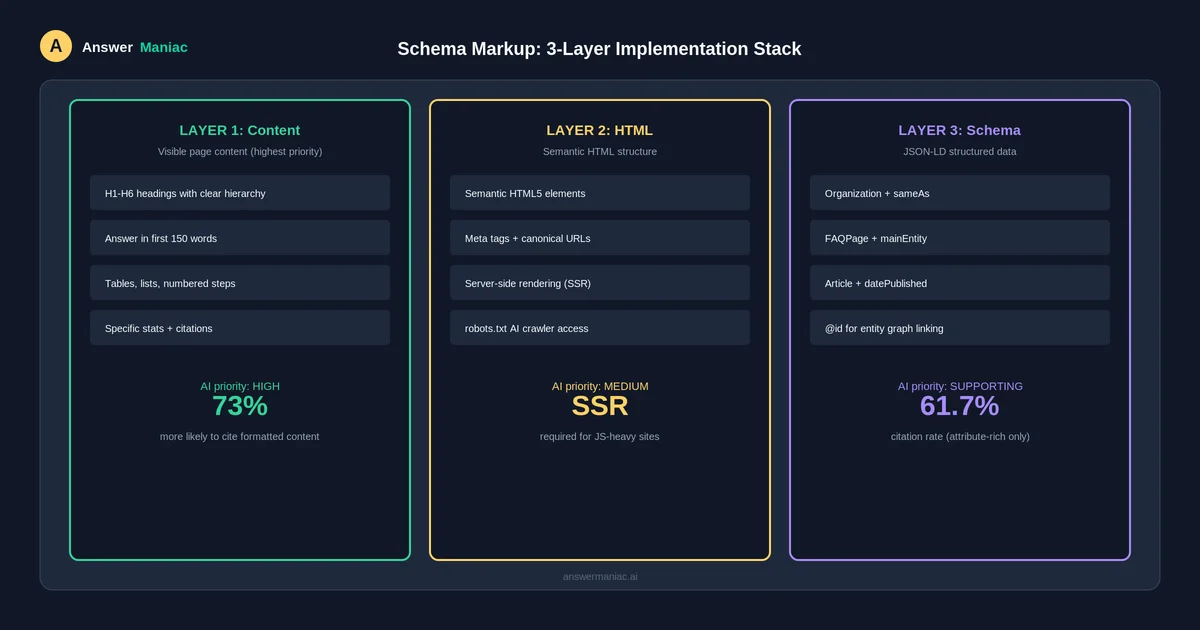Click 'Article + datePublished' row

[x=960, y=283]
